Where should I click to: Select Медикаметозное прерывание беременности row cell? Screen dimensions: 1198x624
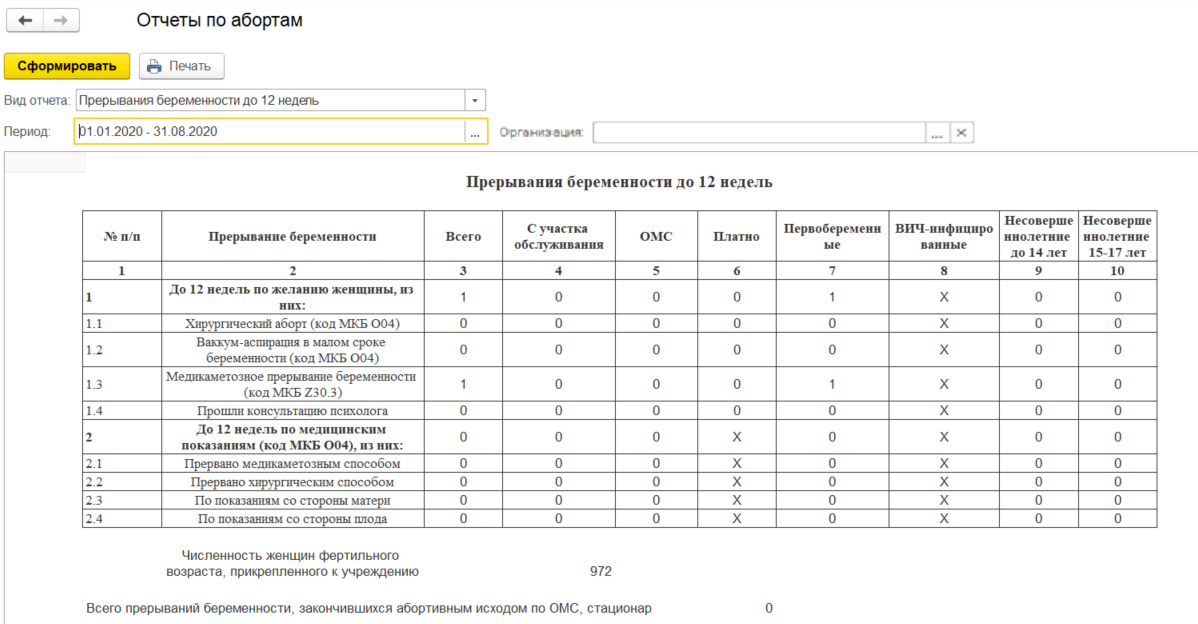(292, 384)
